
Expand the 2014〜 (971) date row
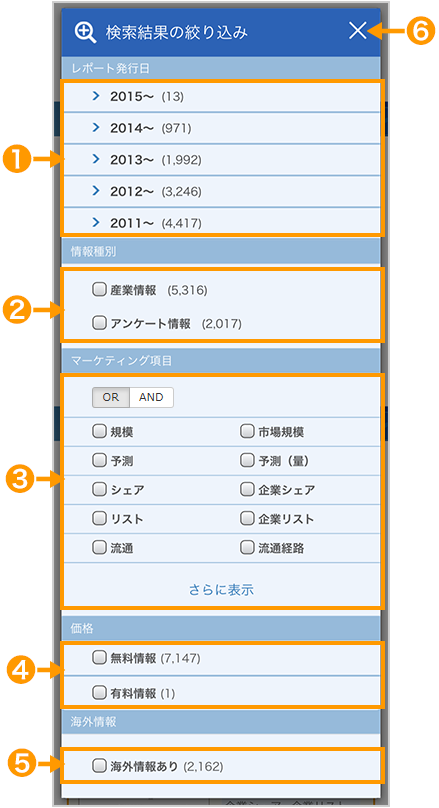pyautogui.click(x=222, y=128)
